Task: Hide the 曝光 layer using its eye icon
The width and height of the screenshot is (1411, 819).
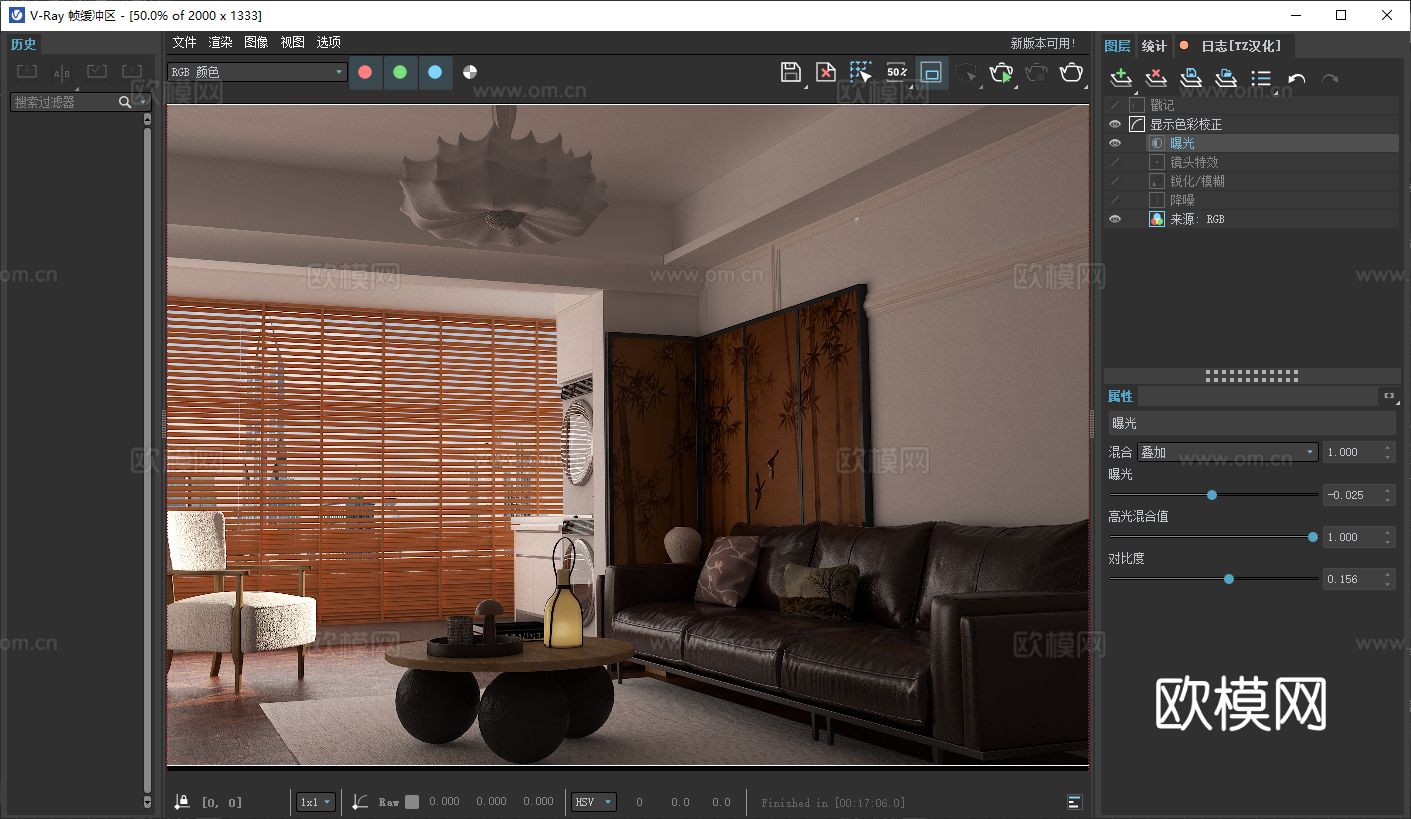Action: tap(1115, 143)
